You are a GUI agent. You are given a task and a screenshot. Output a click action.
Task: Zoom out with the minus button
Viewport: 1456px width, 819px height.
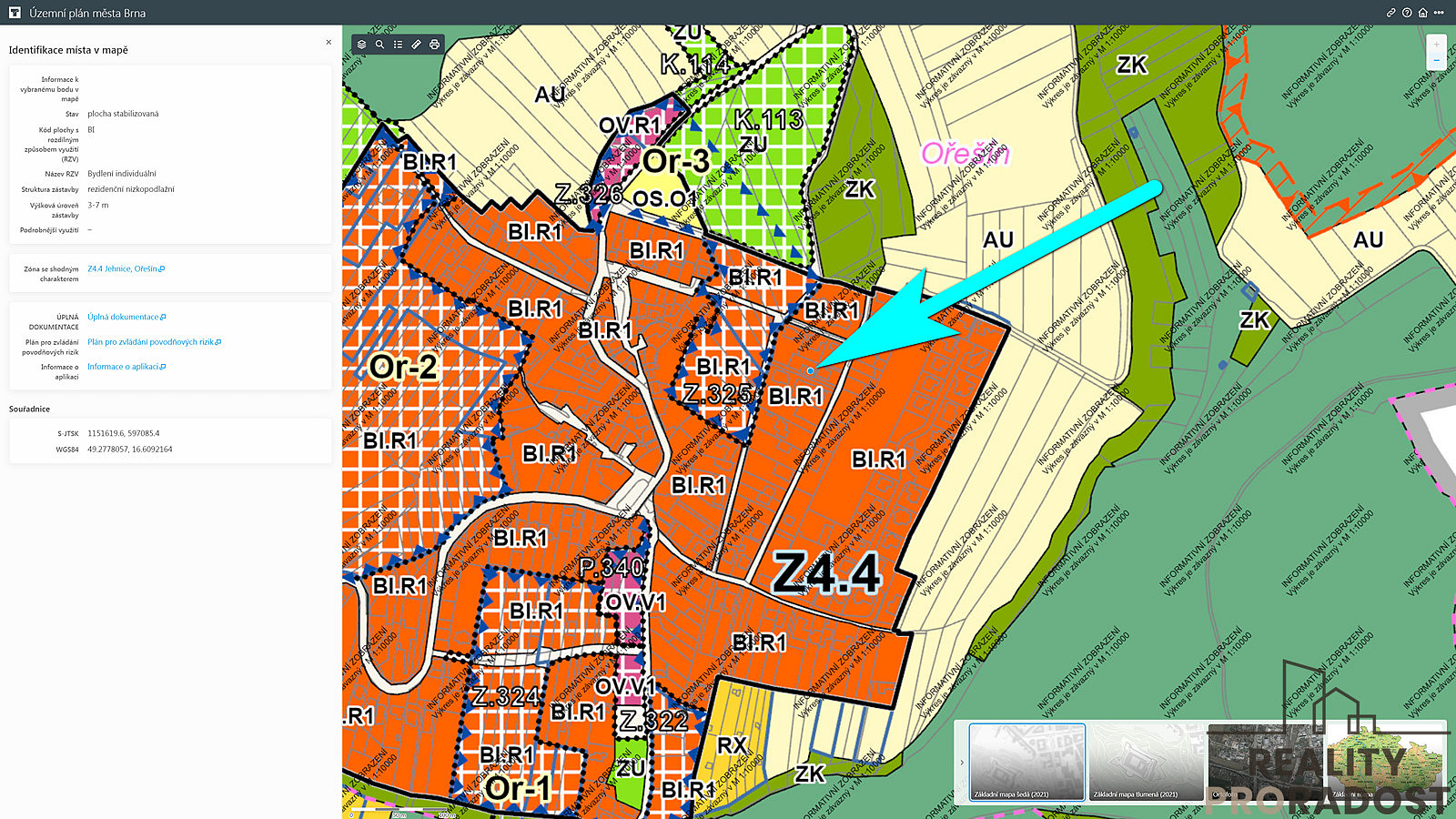pyautogui.click(x=1437, y=60)
